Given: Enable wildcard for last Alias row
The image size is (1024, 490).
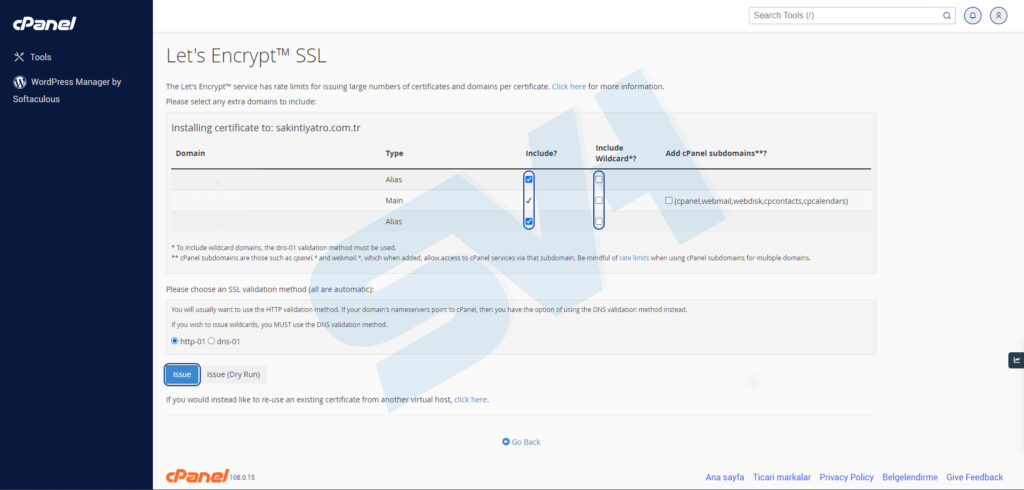Looking at the screenshot, I should click(x=599, y=221).
